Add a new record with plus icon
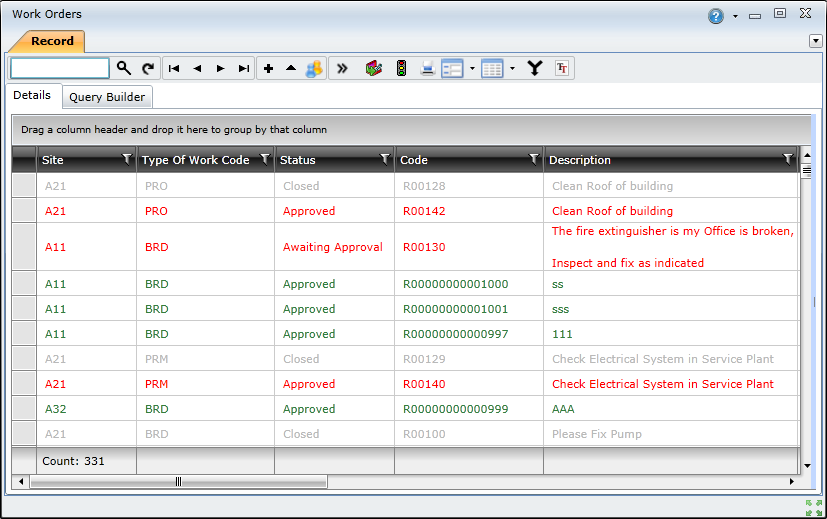 click(268, 68)
